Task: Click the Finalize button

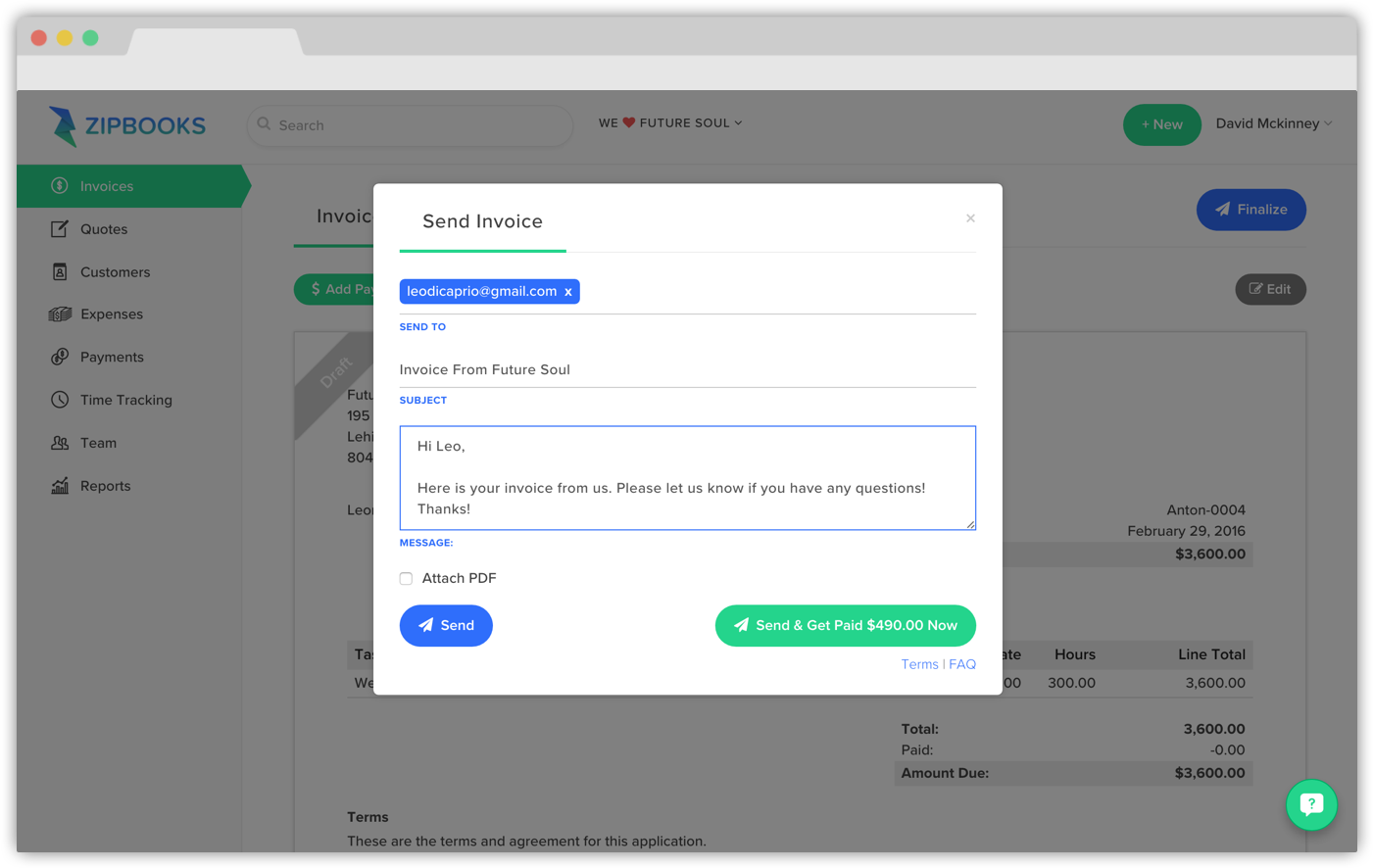Action: click(x=1250, y=210)
